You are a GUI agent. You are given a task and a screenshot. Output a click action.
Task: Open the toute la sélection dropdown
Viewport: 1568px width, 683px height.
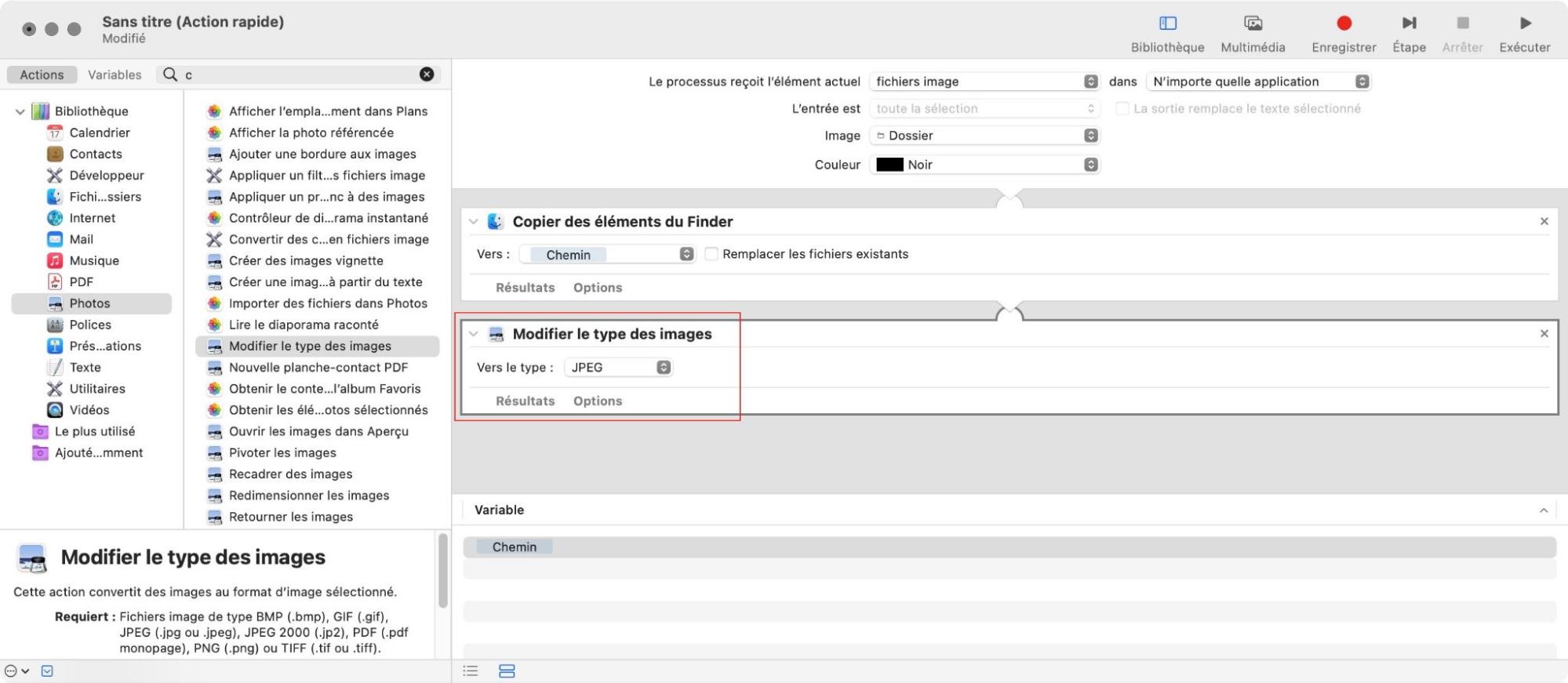[984, 108]
